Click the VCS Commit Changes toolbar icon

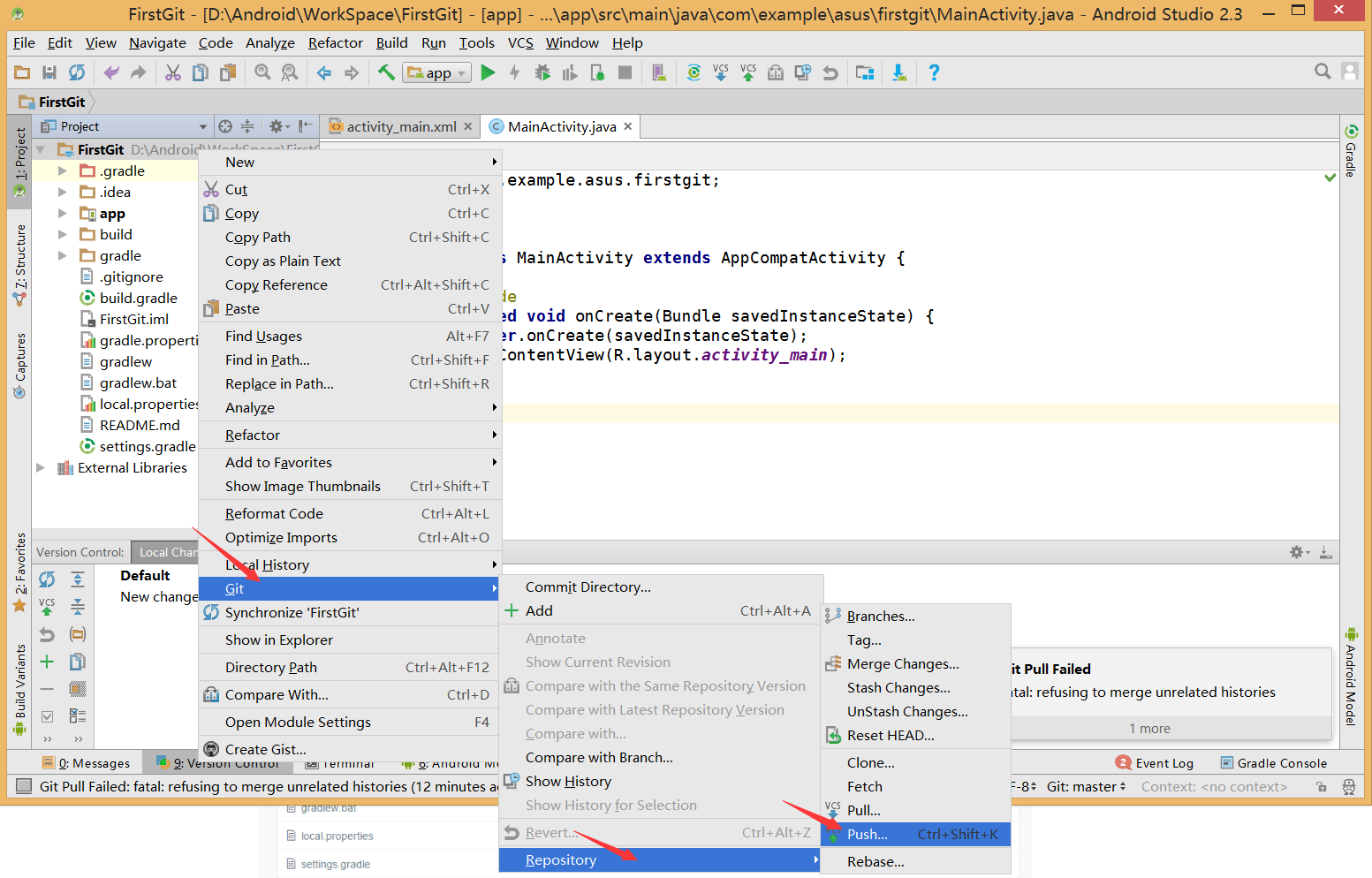748,72
